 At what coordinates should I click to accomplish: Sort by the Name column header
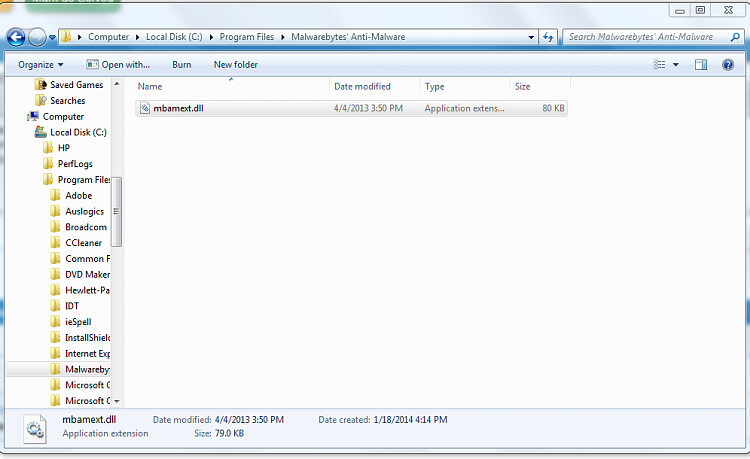pyautogui.click(x=232, y=87)
